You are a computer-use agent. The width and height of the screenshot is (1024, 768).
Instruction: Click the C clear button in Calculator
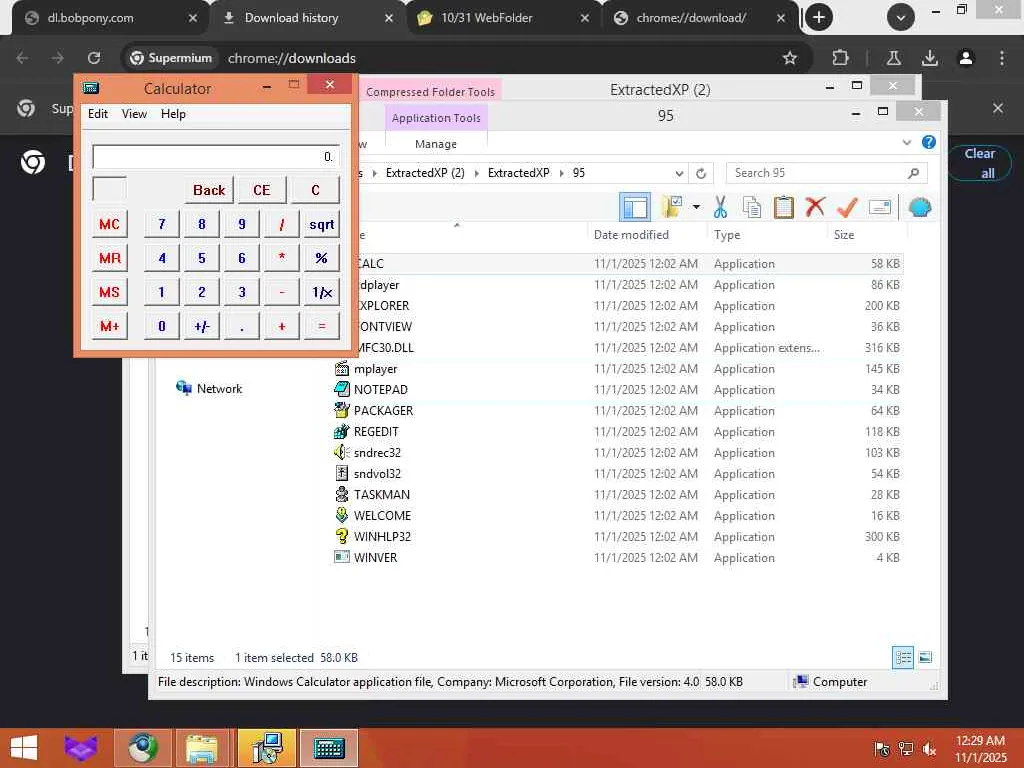[315, 190]
